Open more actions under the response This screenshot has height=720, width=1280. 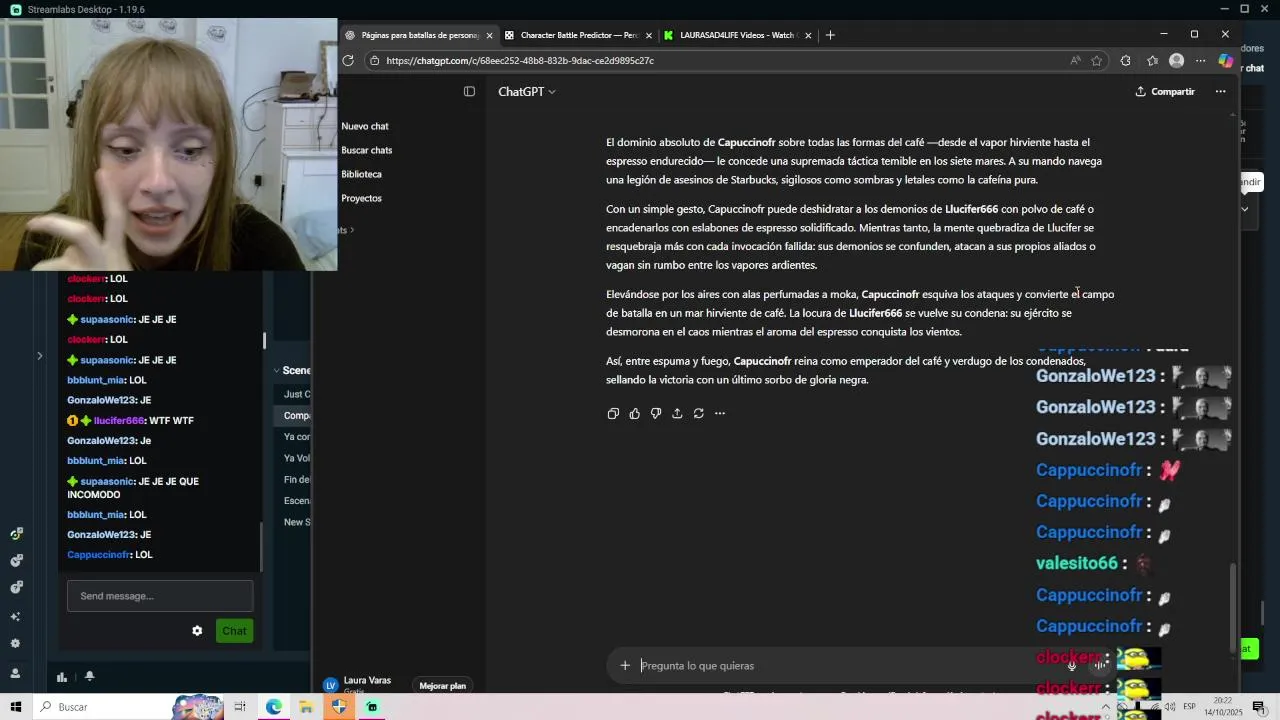720,413
